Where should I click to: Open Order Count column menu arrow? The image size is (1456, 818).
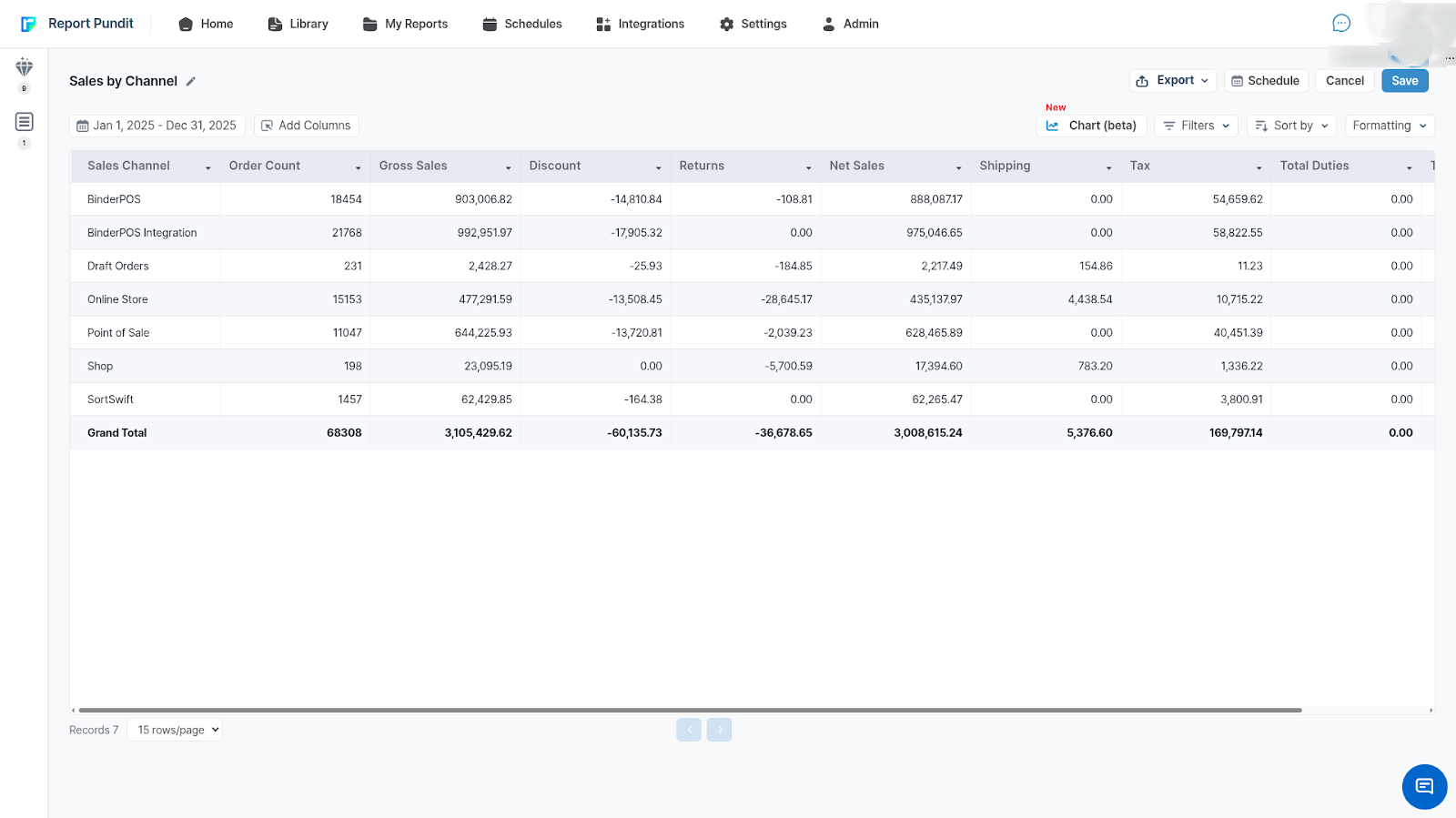[358, 167]
